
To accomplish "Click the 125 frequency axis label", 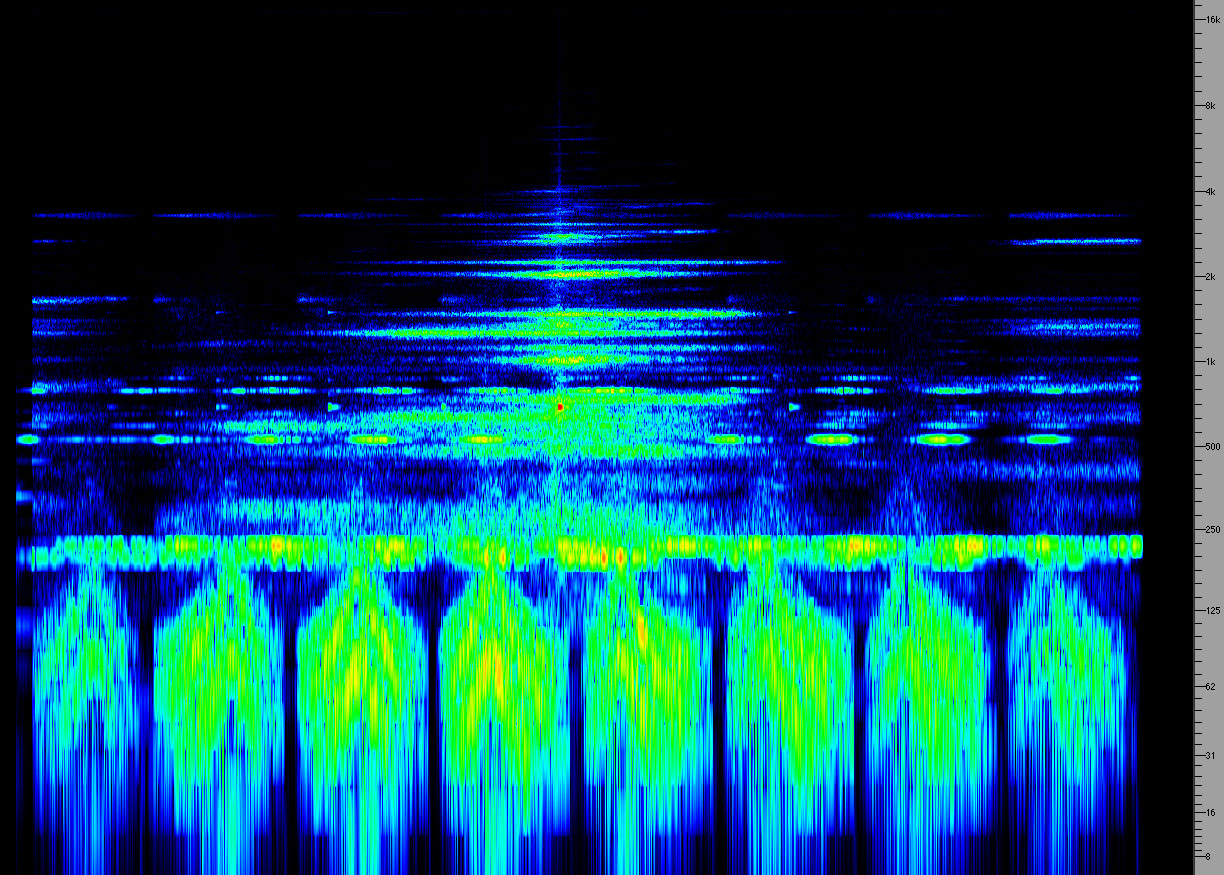I will (1211, 610).
